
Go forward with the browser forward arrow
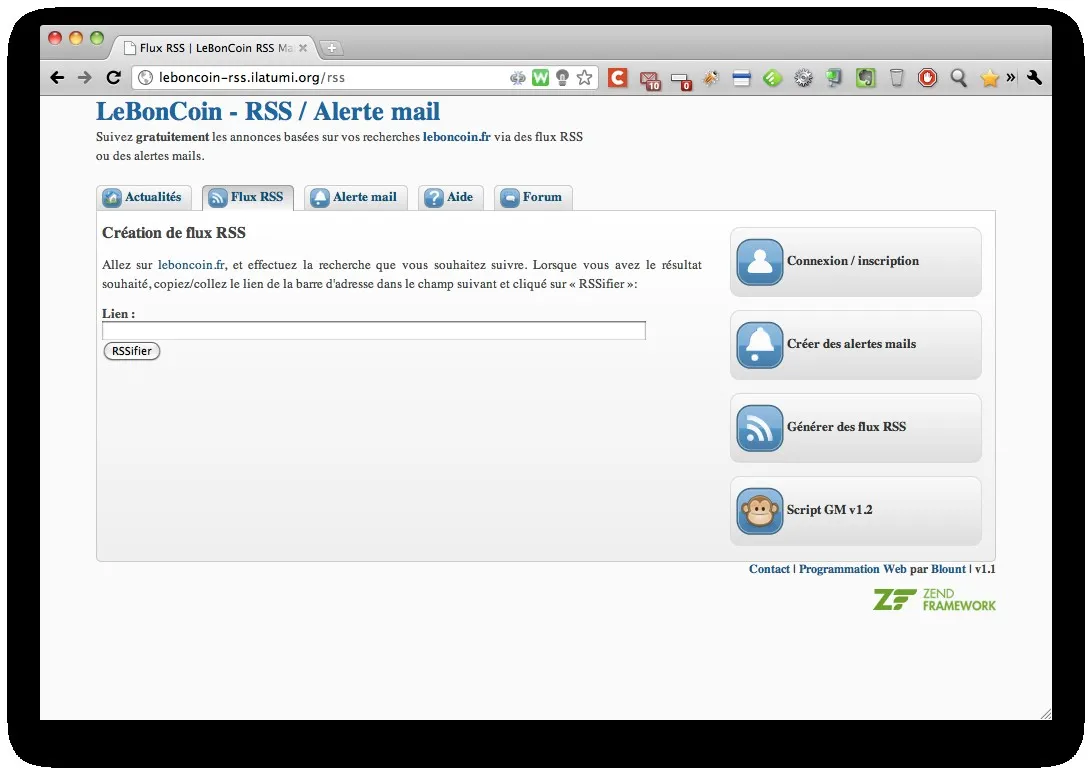84,77
